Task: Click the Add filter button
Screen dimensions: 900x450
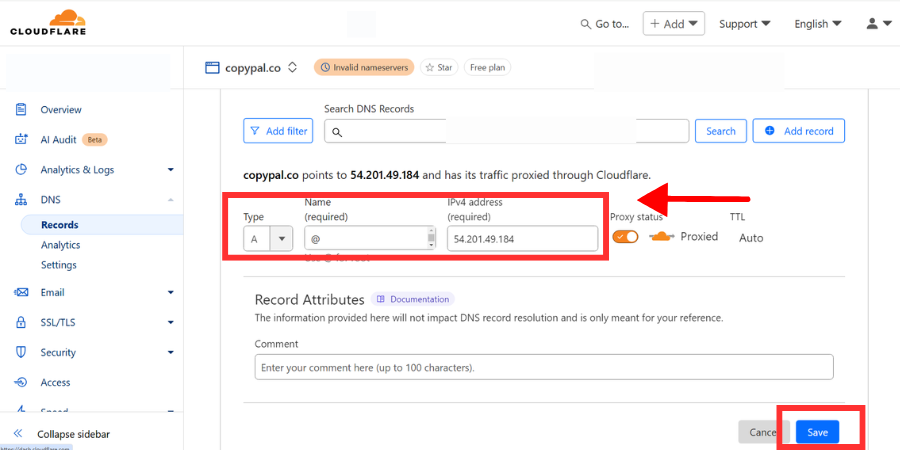Action: tap(278, 131)
